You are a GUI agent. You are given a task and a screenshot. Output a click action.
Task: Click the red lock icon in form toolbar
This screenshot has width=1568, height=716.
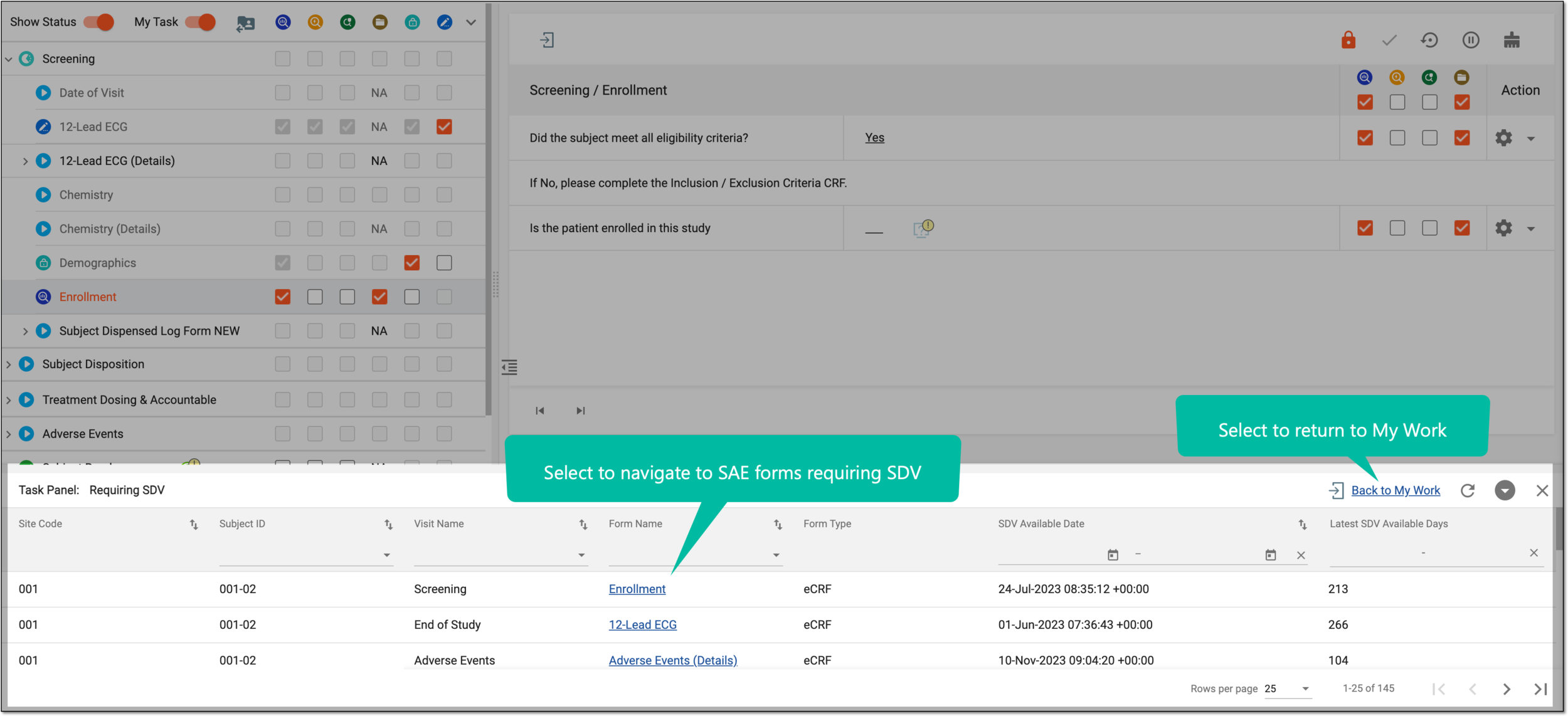point(1348,41)
